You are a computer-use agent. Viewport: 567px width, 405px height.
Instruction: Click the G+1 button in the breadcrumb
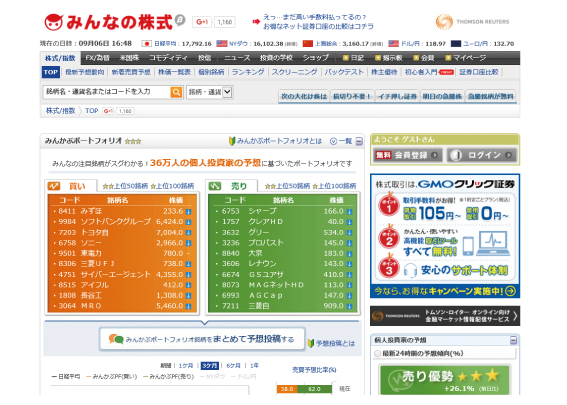(x=108, y=111)
